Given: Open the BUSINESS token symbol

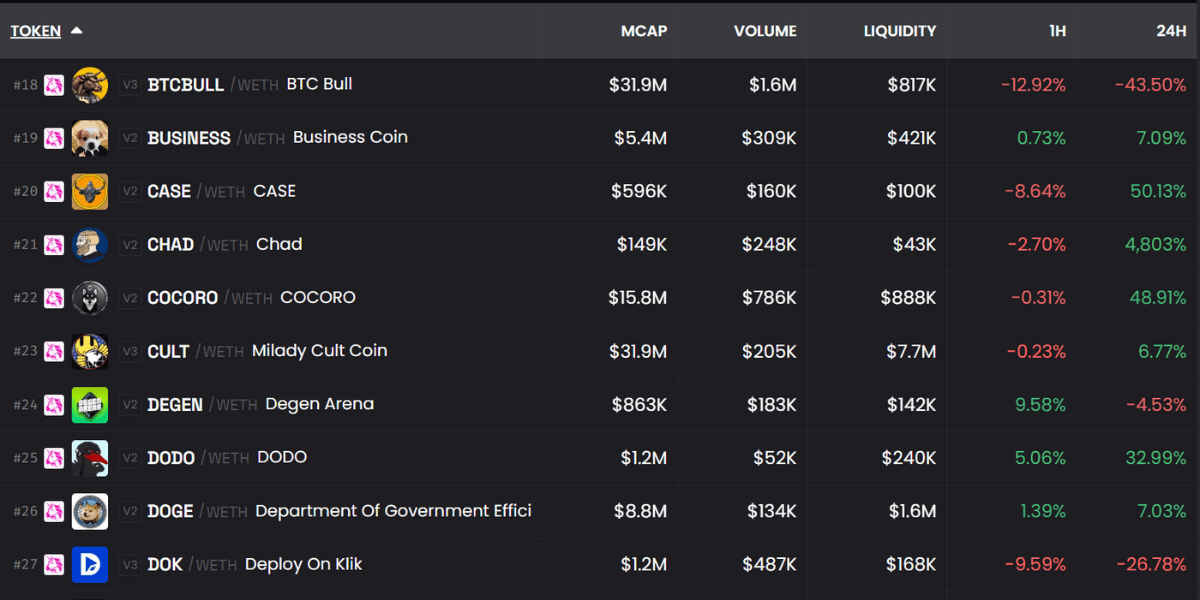Looking at the screenshot, I should (189, 138).
